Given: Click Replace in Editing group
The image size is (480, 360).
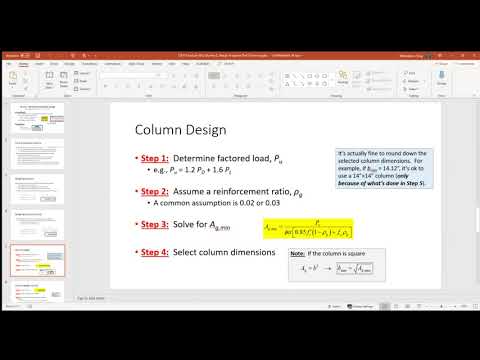Looking at the screenshot, I should (413, 81).
